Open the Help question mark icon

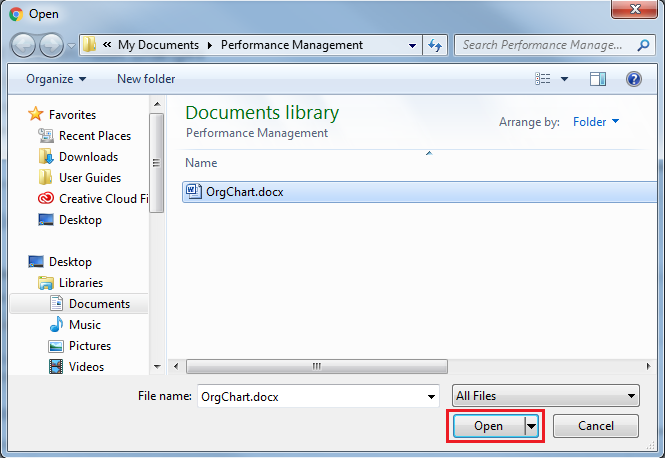633,79
